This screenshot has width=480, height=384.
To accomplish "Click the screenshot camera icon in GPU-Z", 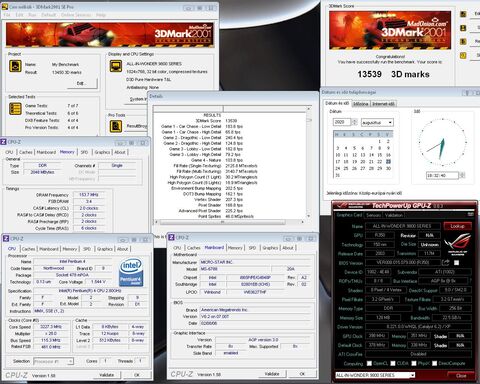I will click(x=470, y=214).
